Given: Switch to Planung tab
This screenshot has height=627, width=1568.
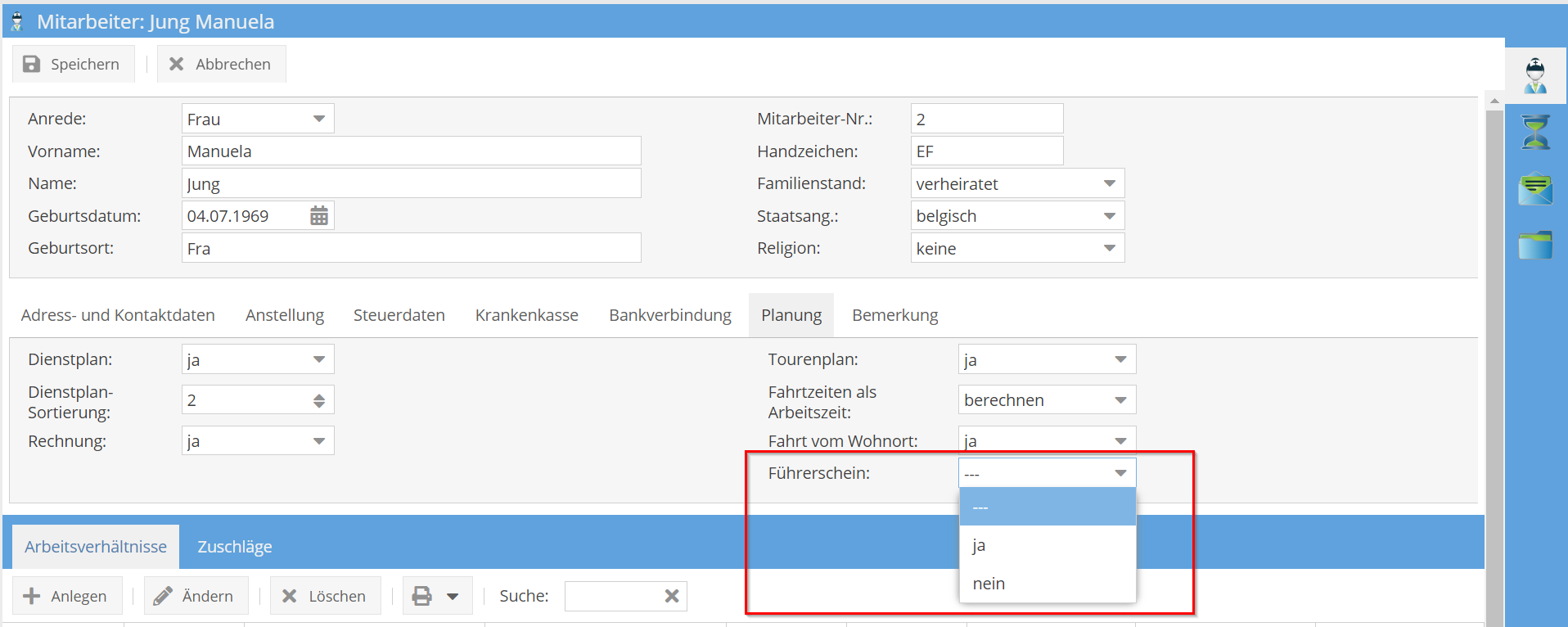Looking at the screenshot, I should pyautogui.click(x=791, y=315).
